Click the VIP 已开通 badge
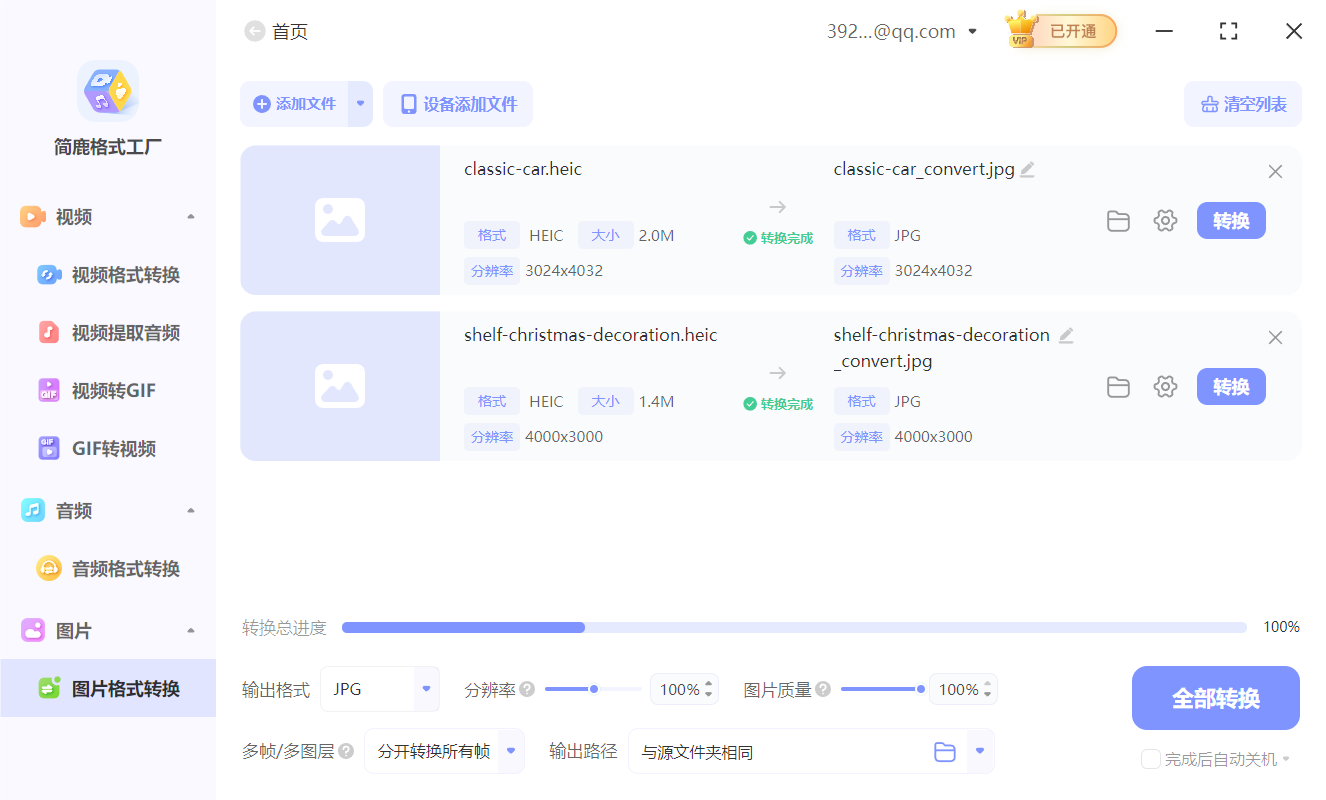1326x800 pixels. pyautogui.click(x=1060, y=31)
